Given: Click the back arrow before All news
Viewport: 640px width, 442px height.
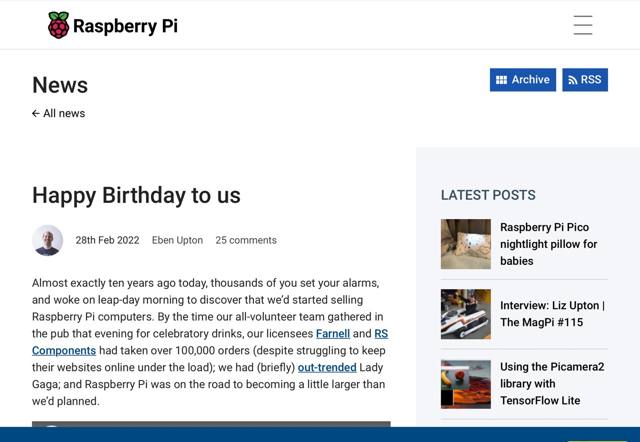Looking at the screenshot, I should (x=36, y=113).
